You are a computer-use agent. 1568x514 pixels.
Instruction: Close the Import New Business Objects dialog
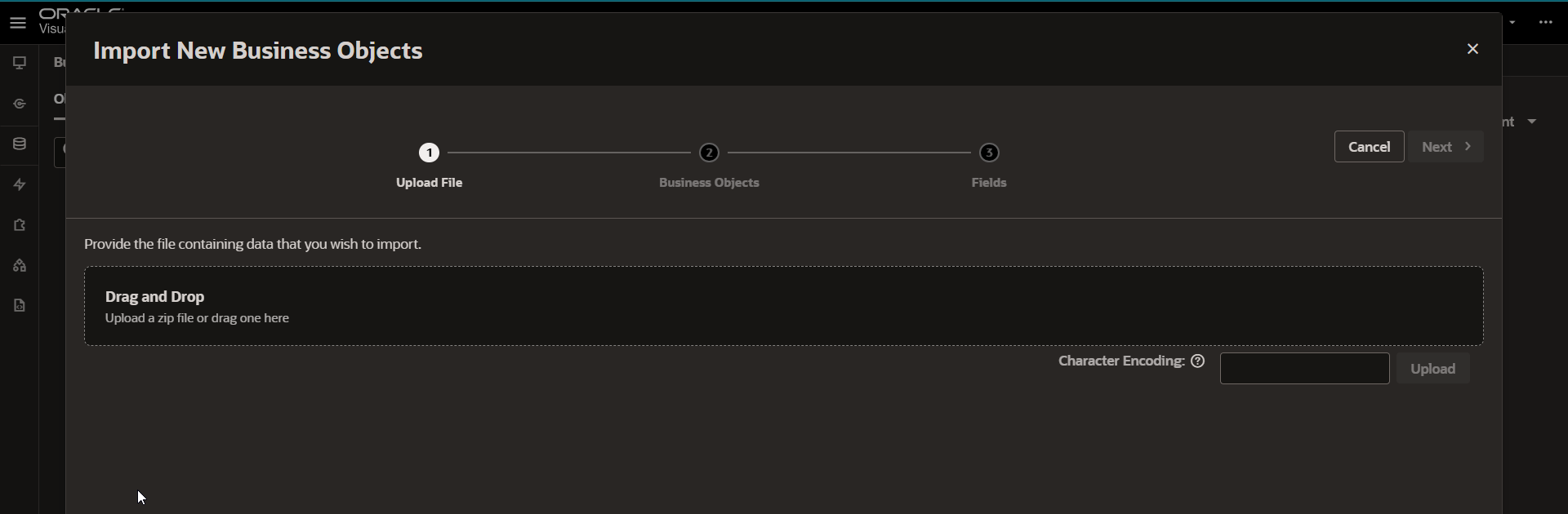1473,49
